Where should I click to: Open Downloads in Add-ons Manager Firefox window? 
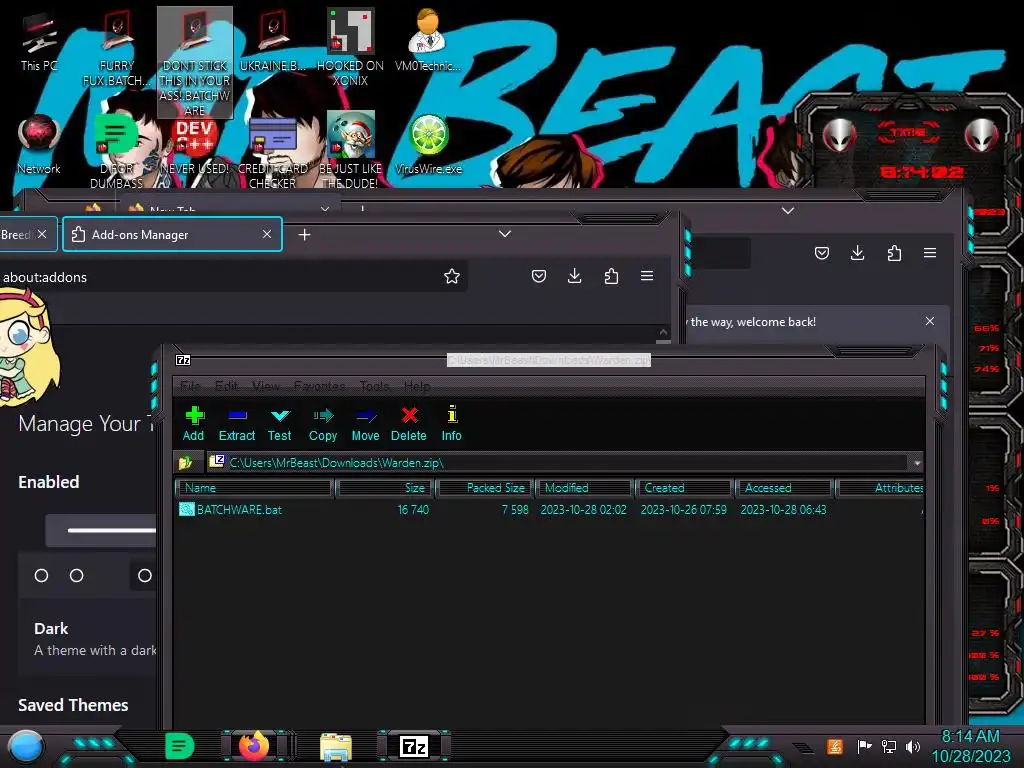(575, 276)
